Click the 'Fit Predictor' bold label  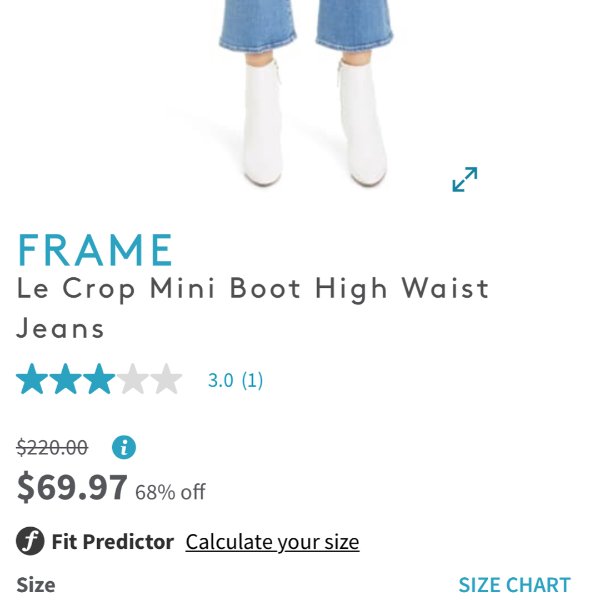coord(112,541)
